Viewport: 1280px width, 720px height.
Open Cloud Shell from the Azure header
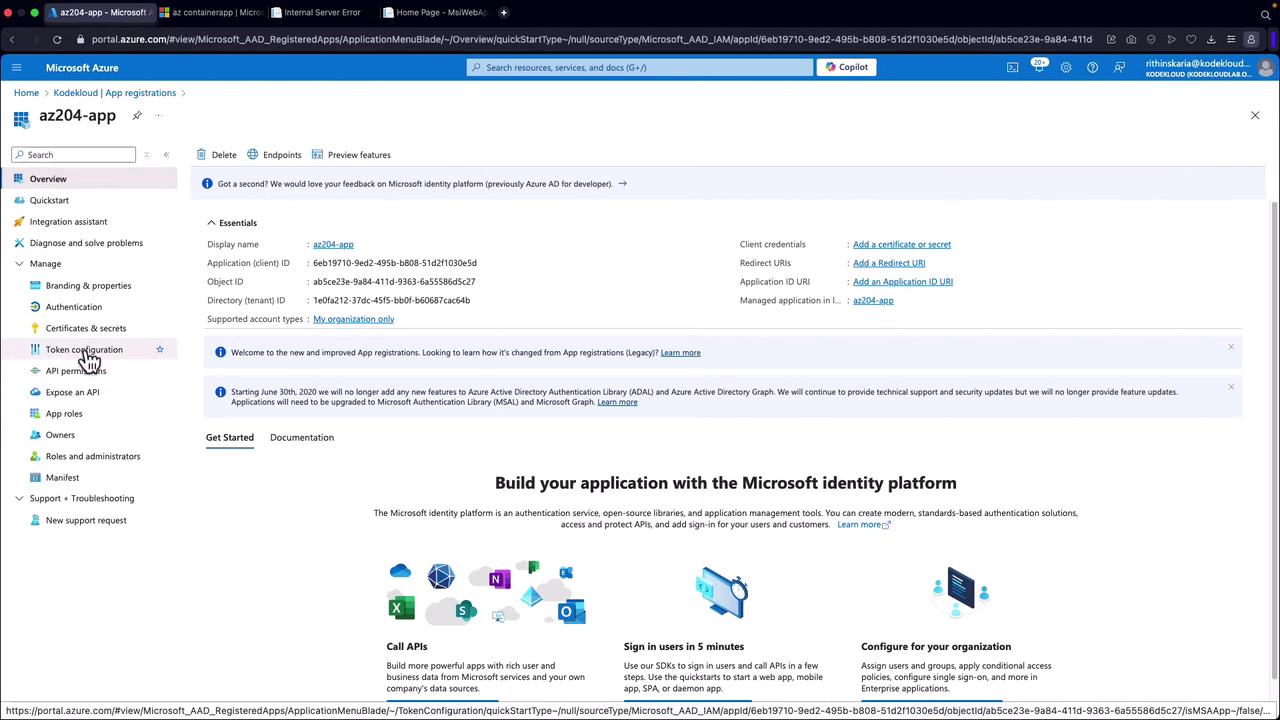tap(1012, 67)
